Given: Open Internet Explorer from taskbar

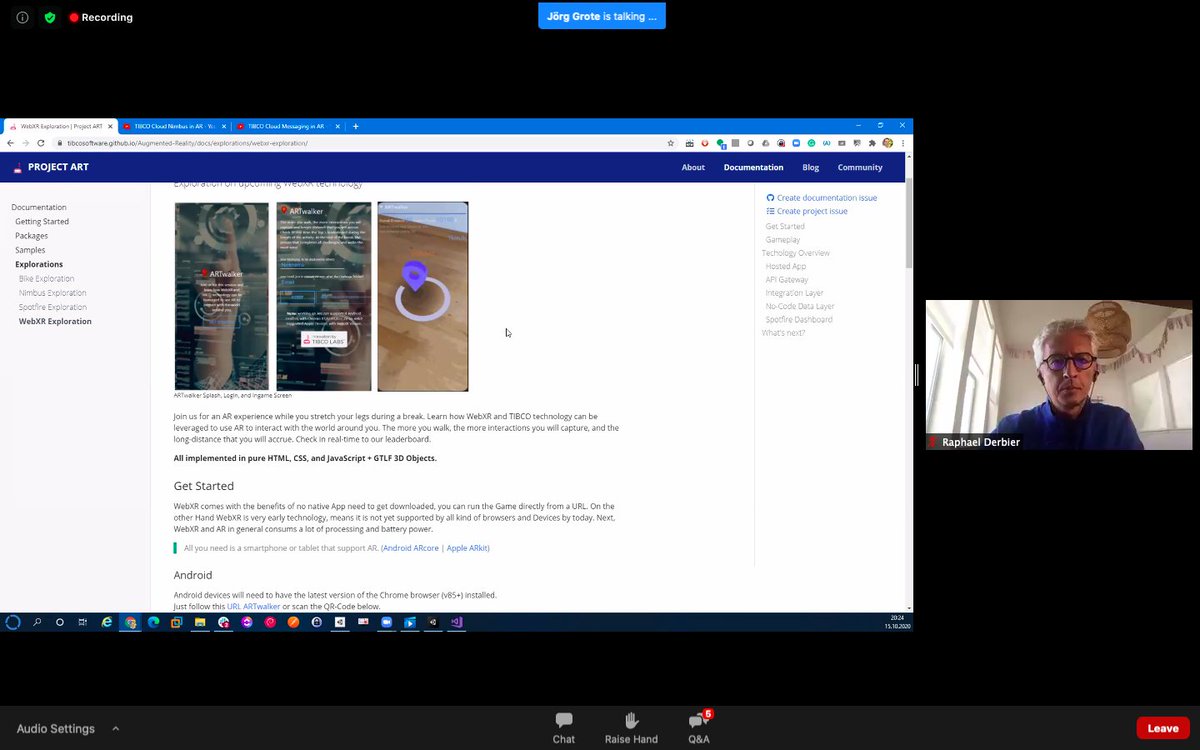Looking at the screenshot, I should pyautogui.click(x=107, y=622).
